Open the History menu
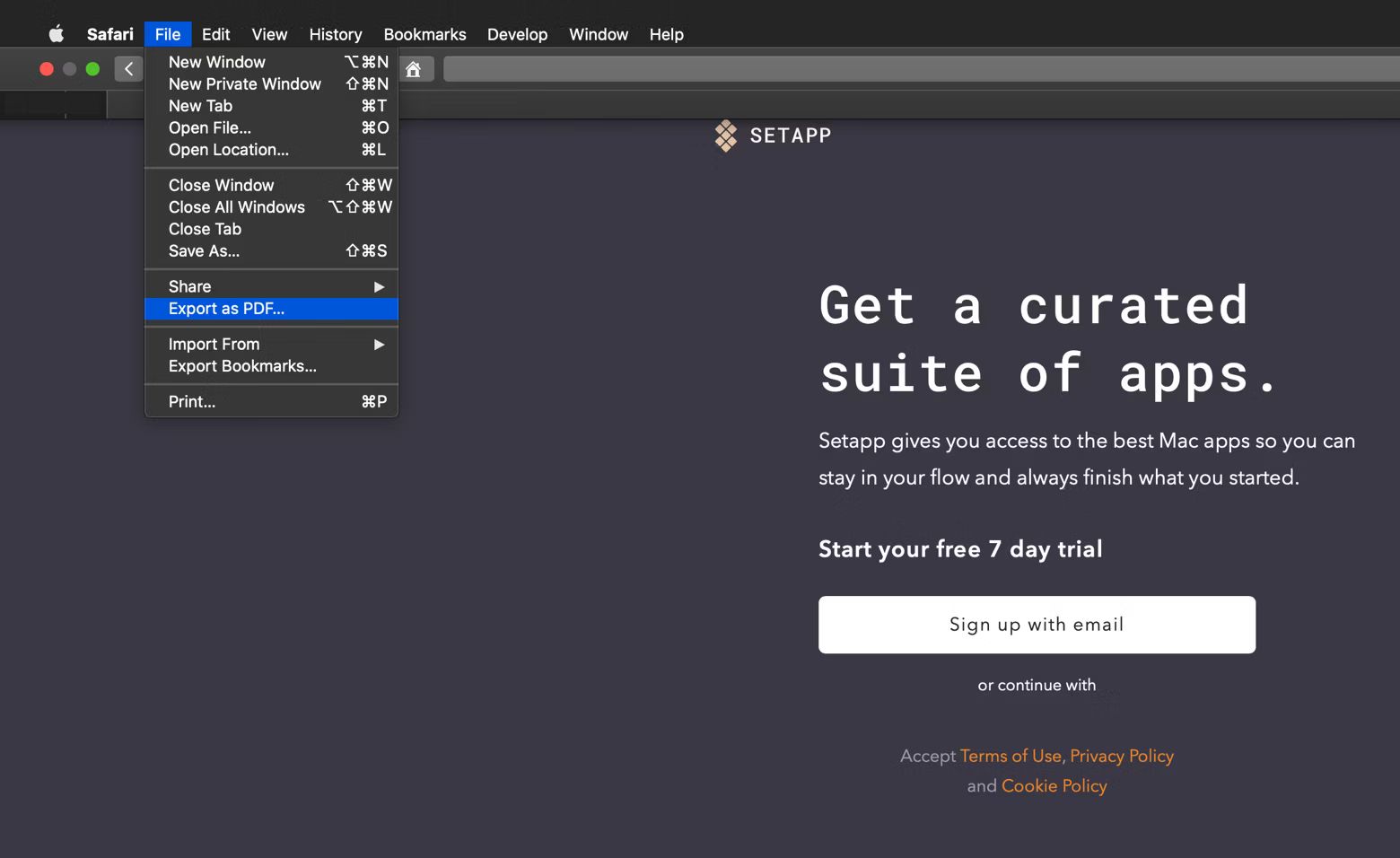1400x858 pixels. click(x=335, y=34)
